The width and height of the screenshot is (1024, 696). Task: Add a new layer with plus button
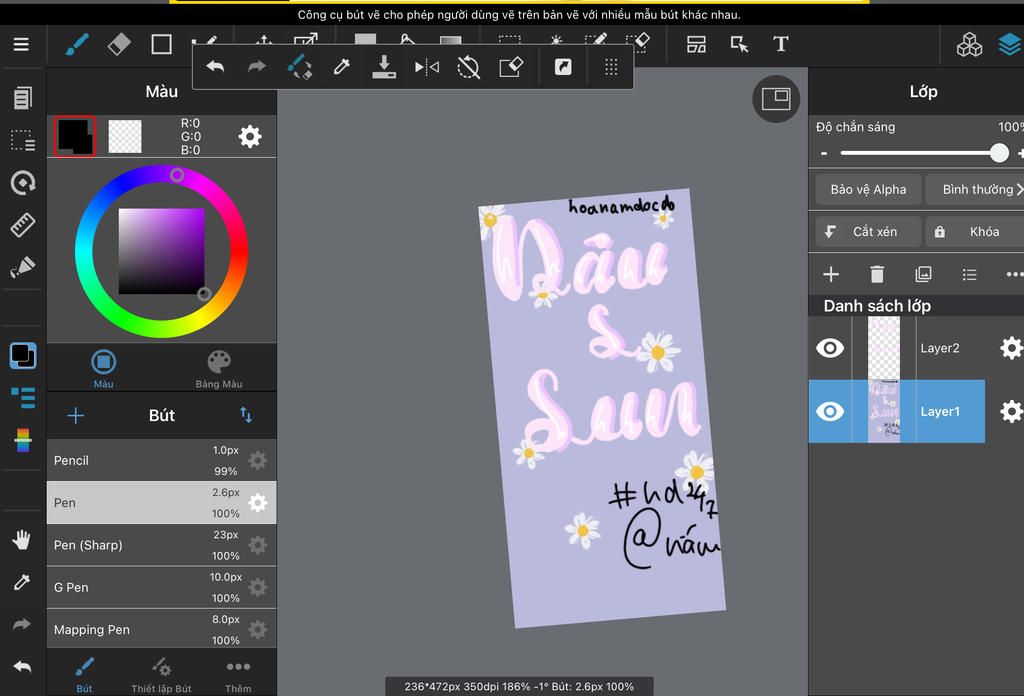point(831,274)
